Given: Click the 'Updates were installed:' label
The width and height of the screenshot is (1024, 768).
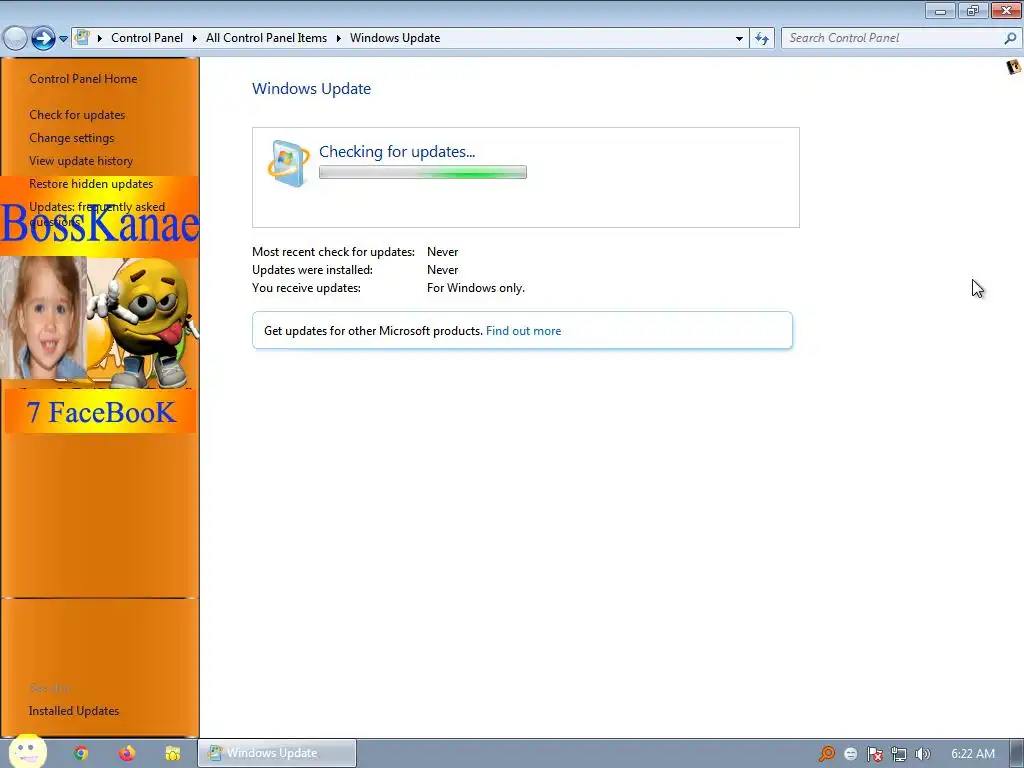Looking at the screenshot, I should pos(312,270).
